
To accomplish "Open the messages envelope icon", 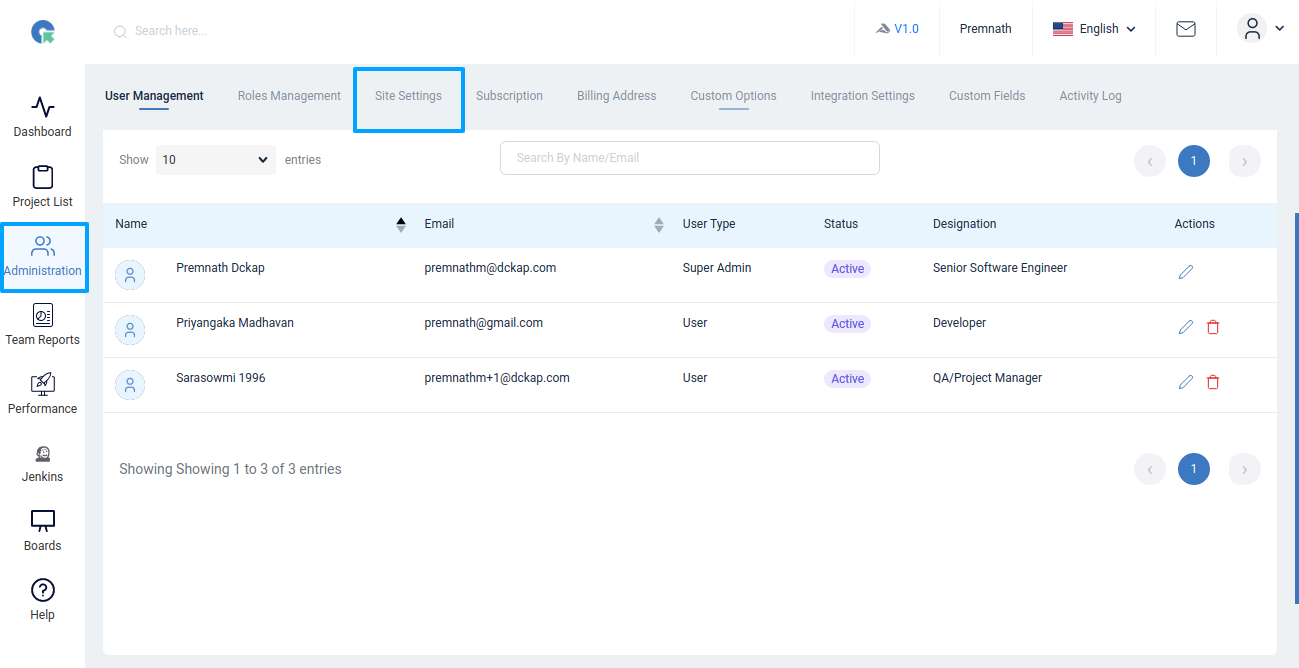I will pyautogui.click(x=1185, y=29).
